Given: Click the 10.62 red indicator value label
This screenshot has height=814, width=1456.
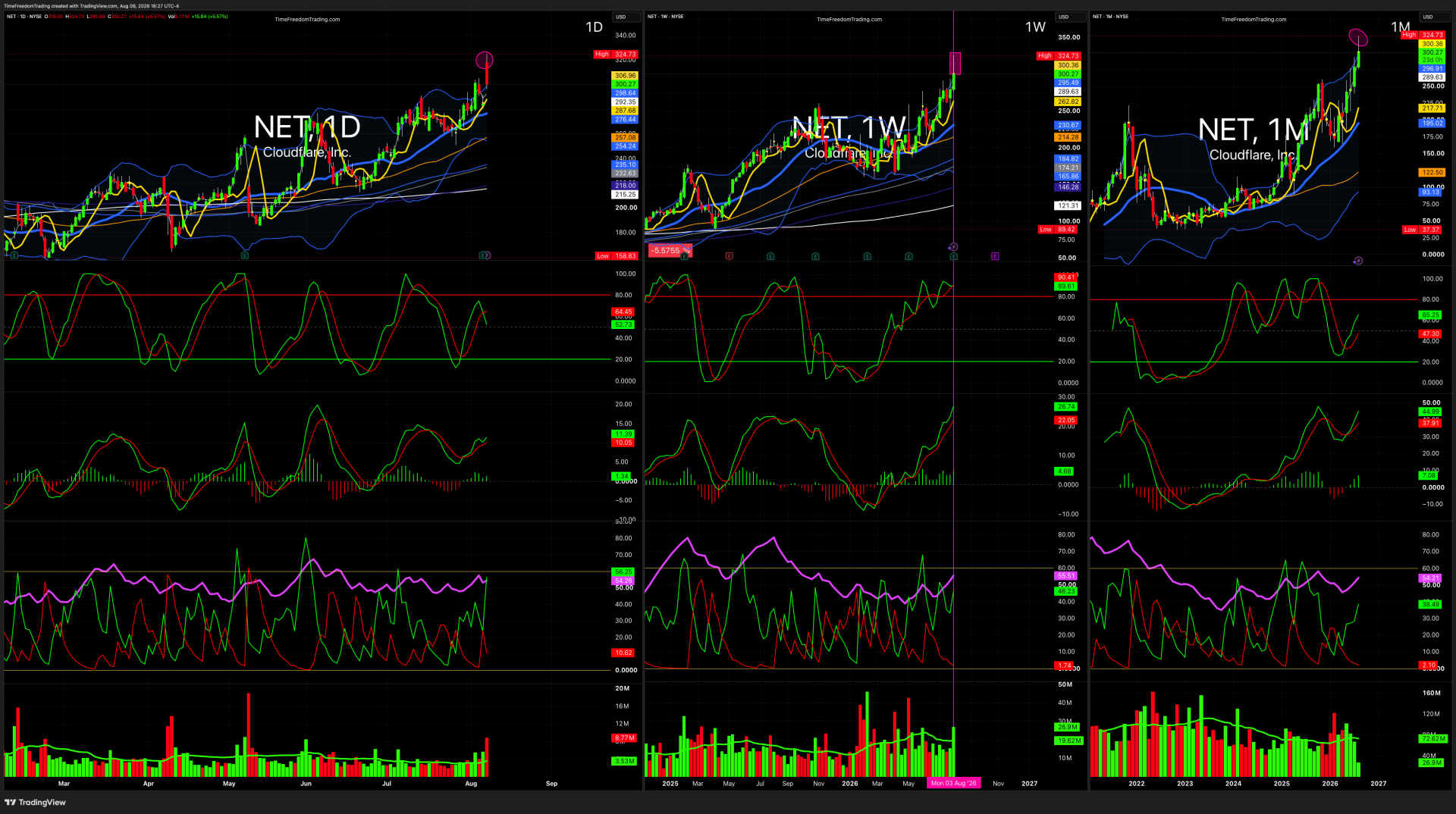Looking at the screenshot, I should click(623, 653).
